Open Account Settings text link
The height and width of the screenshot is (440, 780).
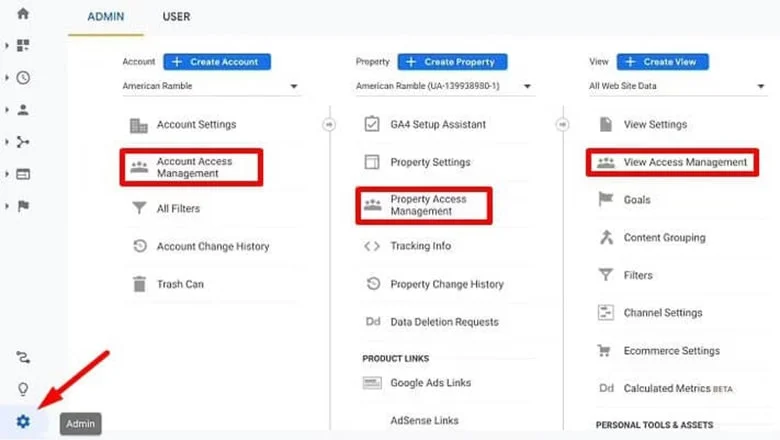pos(196,124)
